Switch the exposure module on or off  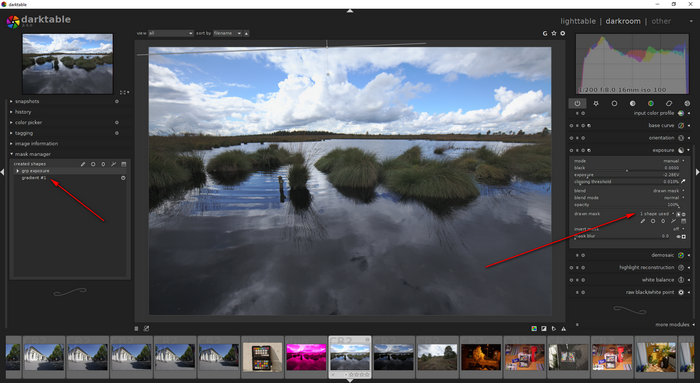coord(571,150)
